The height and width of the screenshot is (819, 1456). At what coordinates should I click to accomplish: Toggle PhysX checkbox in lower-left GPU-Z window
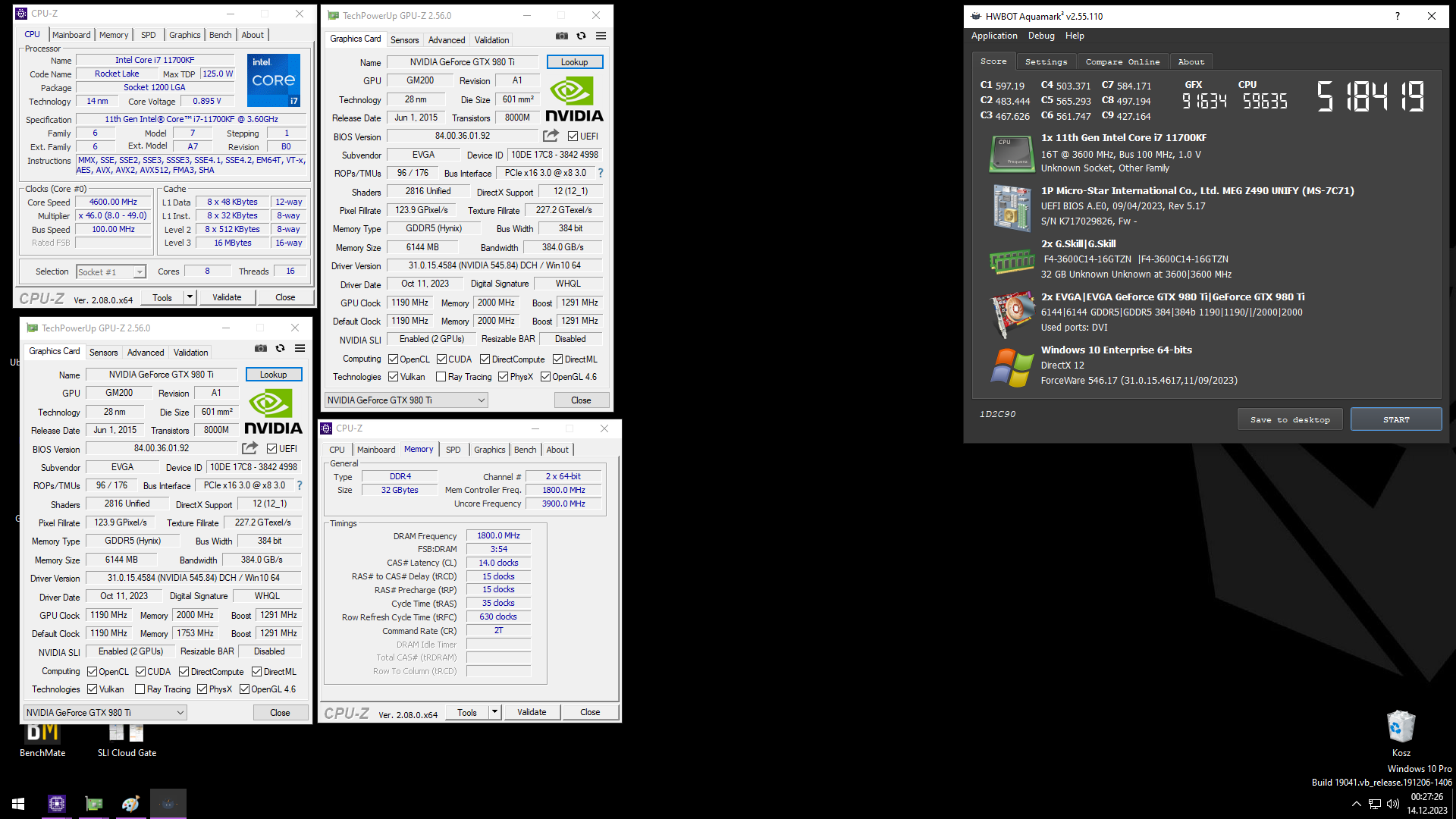[202, 689]
